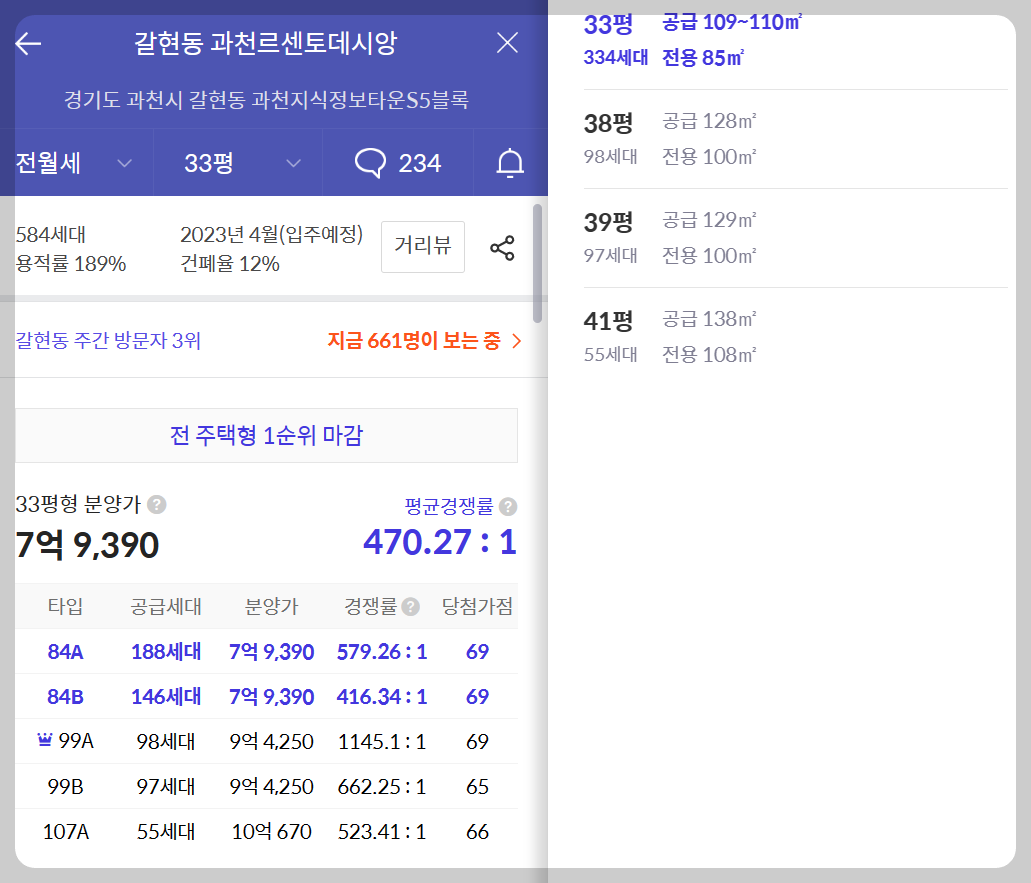Click the back arrow in the header

pos(26,42)
